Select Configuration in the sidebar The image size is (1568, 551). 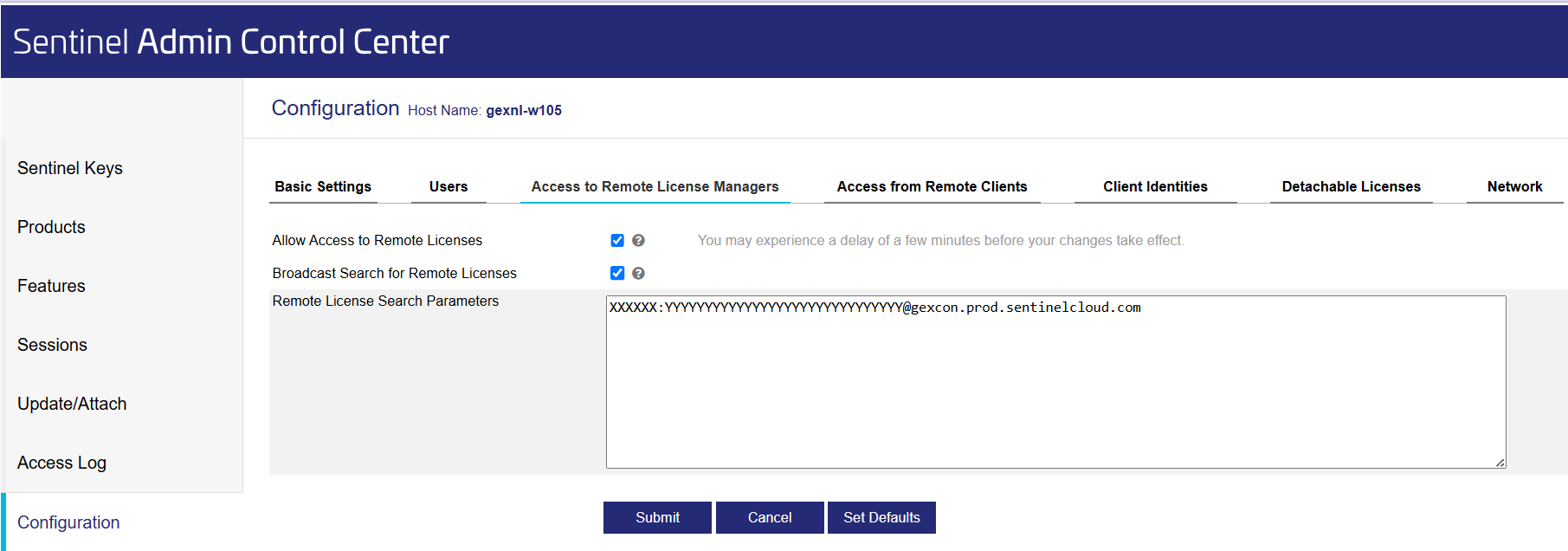click(x=68, y=522)
